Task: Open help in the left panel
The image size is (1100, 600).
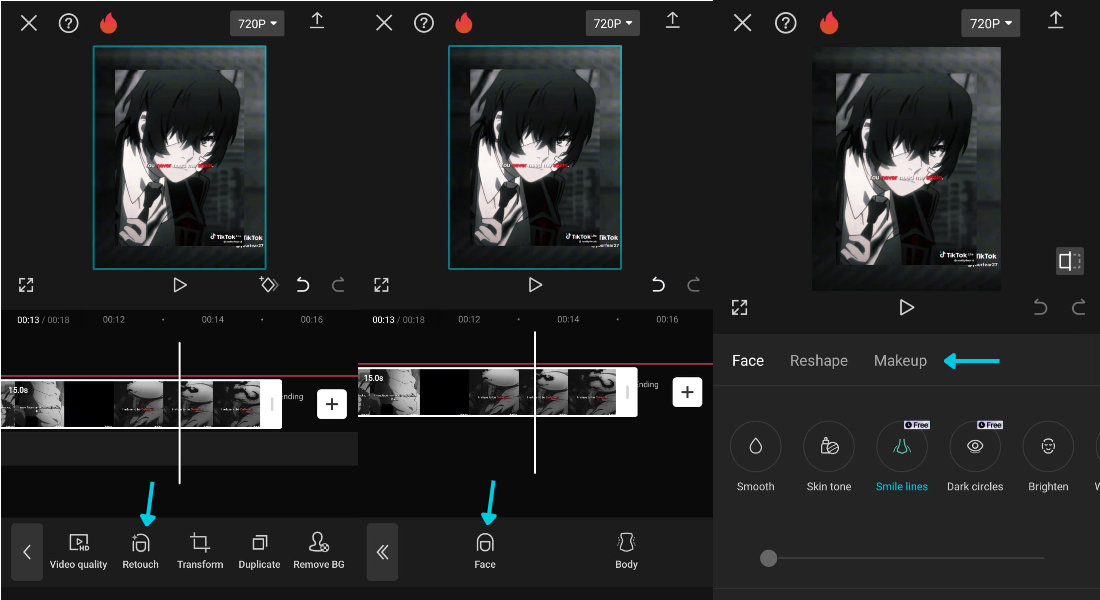Action: pyautogui.click(x=68, y=23)
